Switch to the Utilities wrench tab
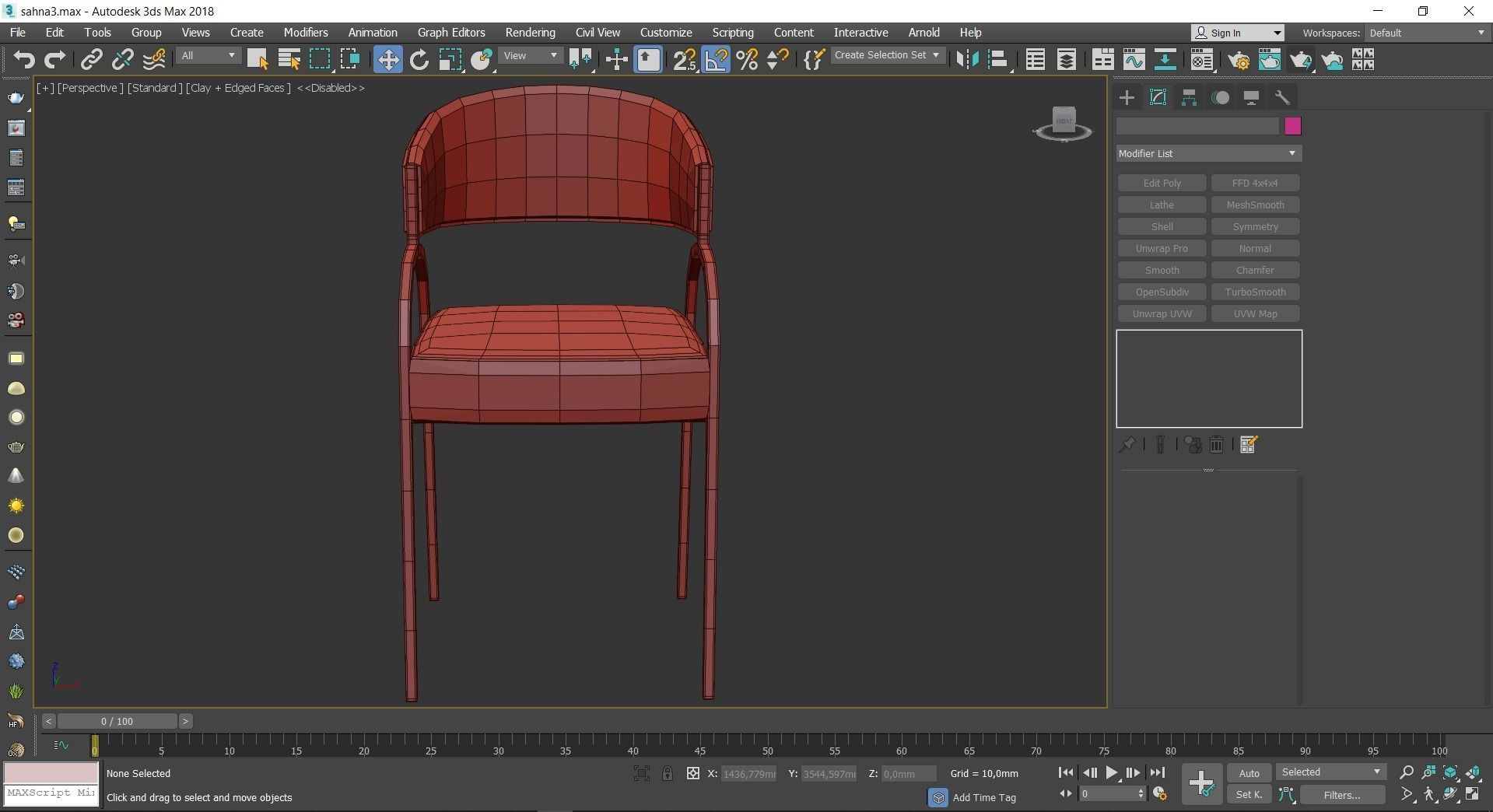1493x812 pixels. (1282, 97)
